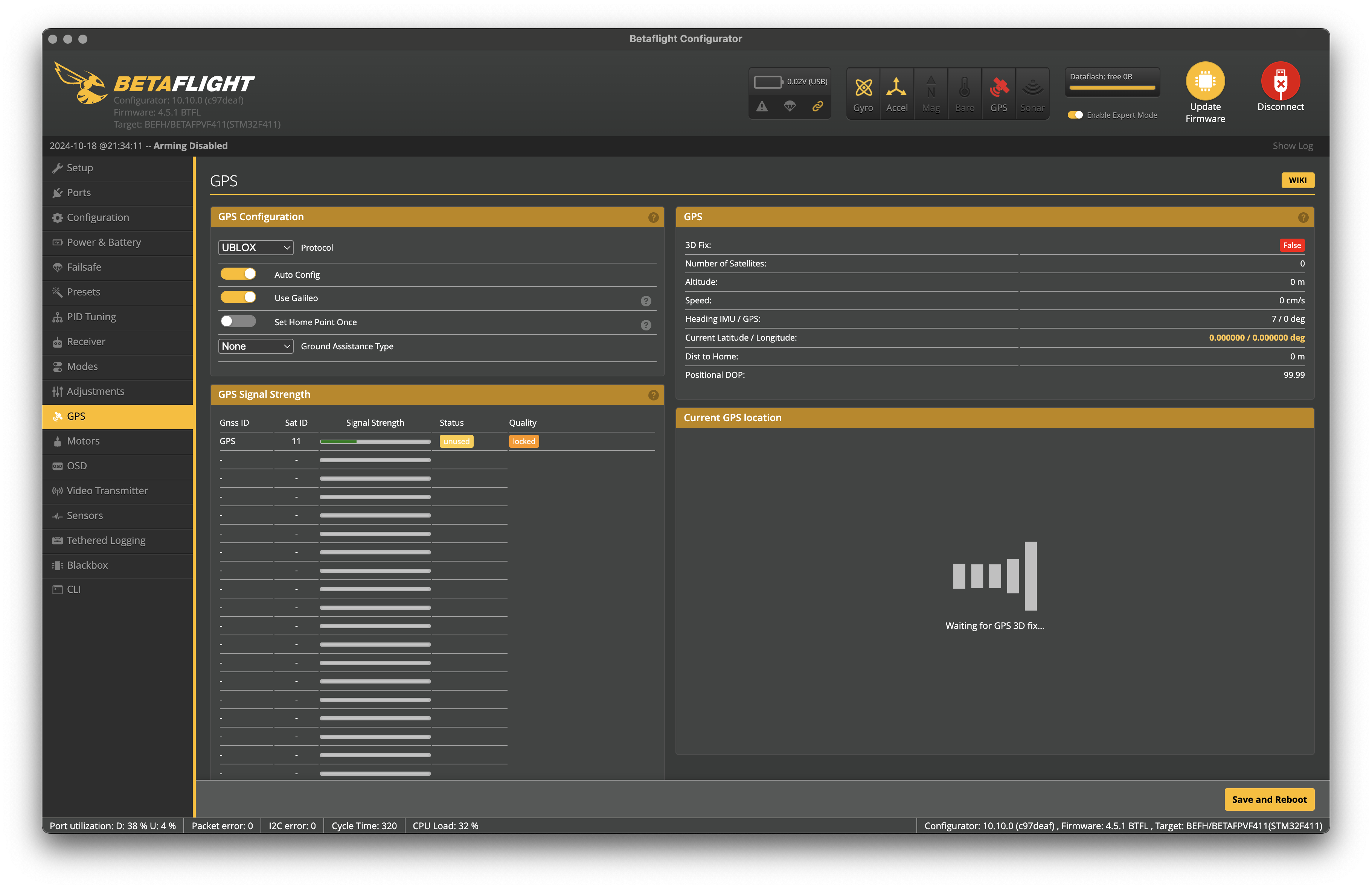This screenshot has width=1372, height=889.
Task: Click the 'locked' quality badge
Action: [x=523, y=441]
